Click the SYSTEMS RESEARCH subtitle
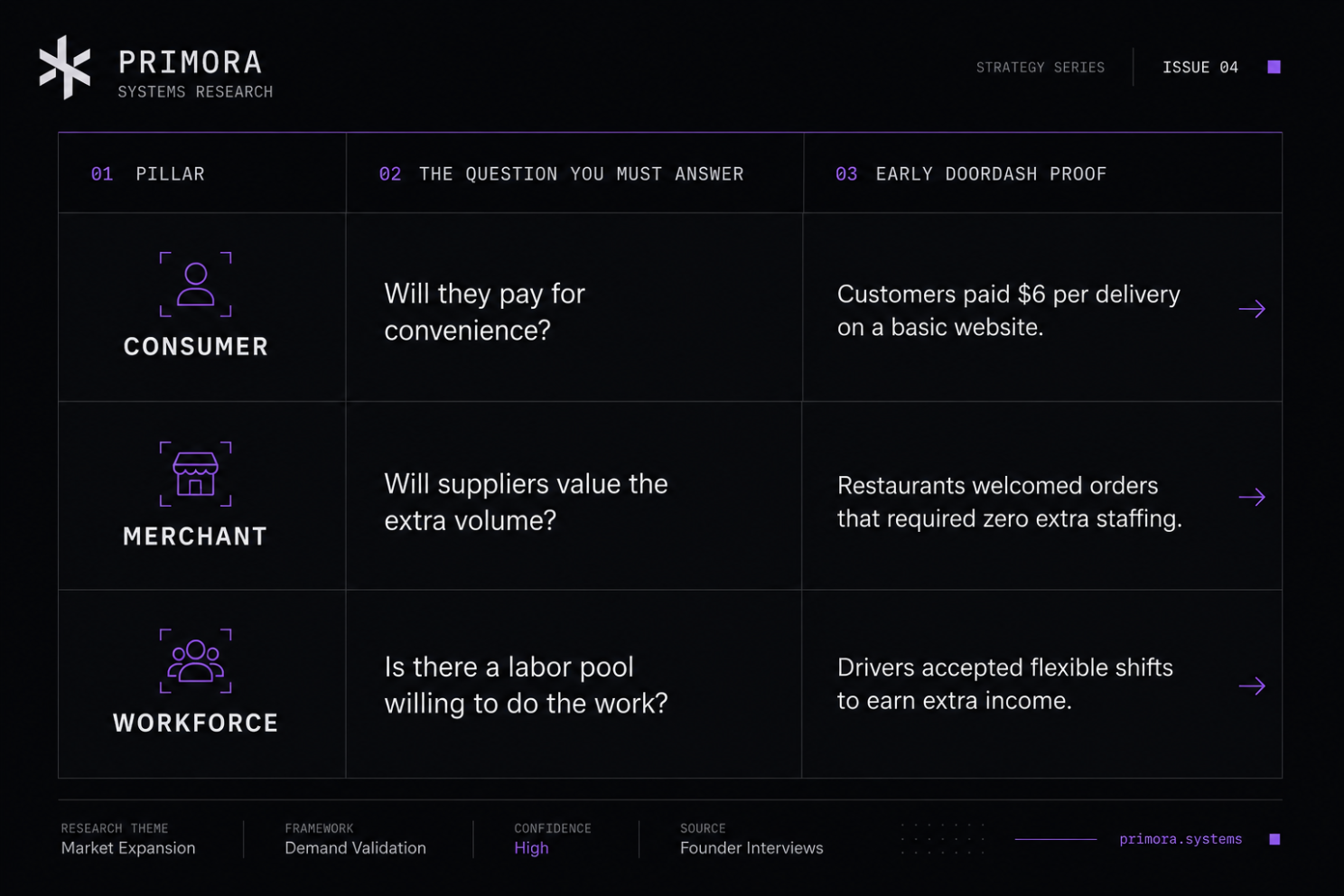The width and height of the screenshot is (1344, 896). coord(195,92)
